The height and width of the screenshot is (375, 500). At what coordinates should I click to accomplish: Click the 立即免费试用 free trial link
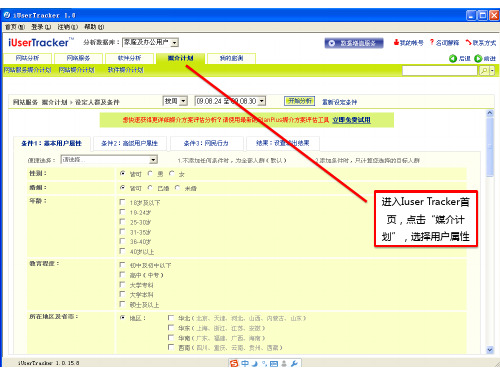[x=351, y=120]
